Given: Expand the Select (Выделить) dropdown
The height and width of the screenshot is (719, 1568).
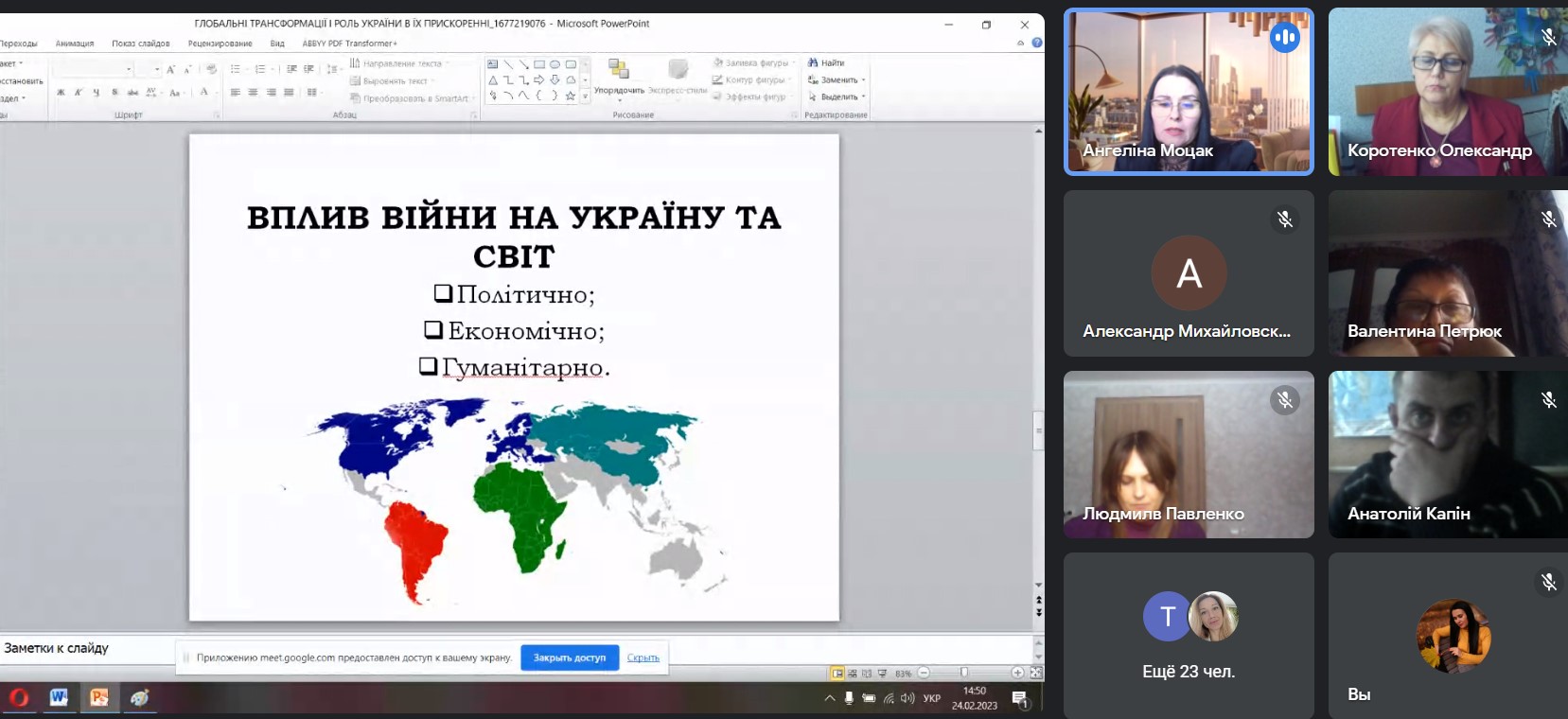Looking at the screenshot, I should 863,96.
